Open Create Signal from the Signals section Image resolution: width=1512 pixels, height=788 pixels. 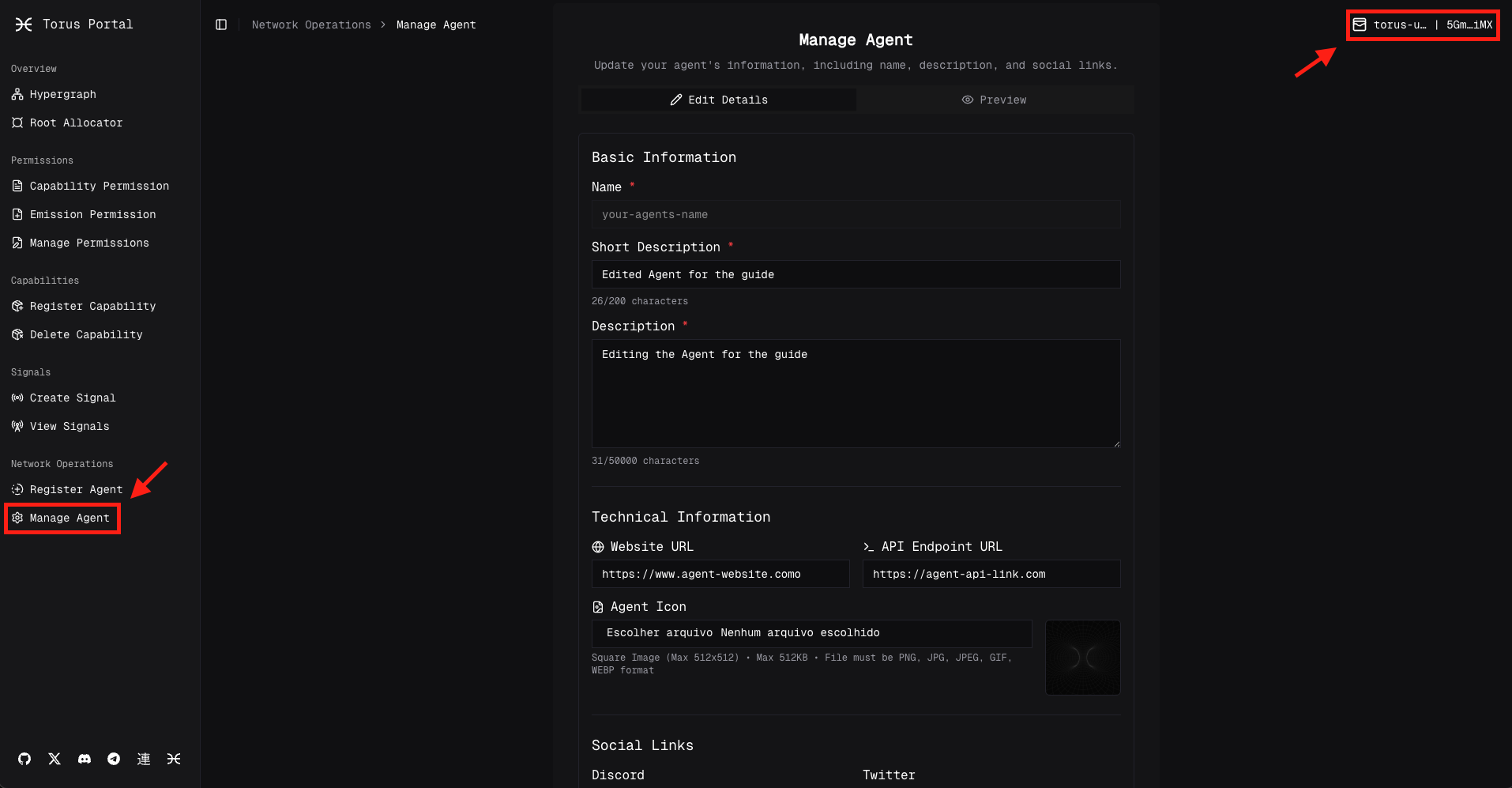coord(72,398)
